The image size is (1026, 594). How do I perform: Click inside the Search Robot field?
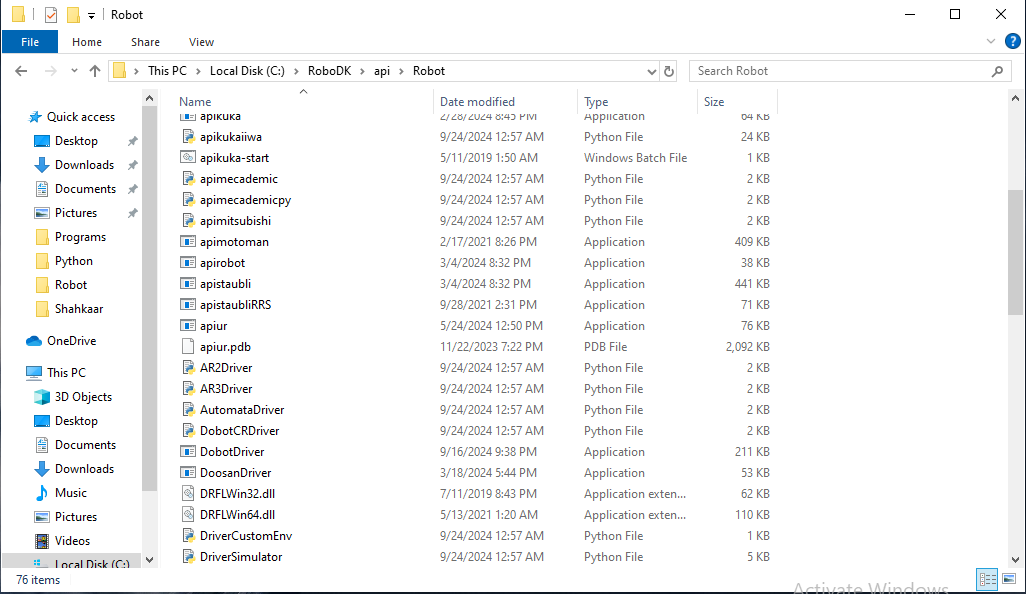[840, 71]
